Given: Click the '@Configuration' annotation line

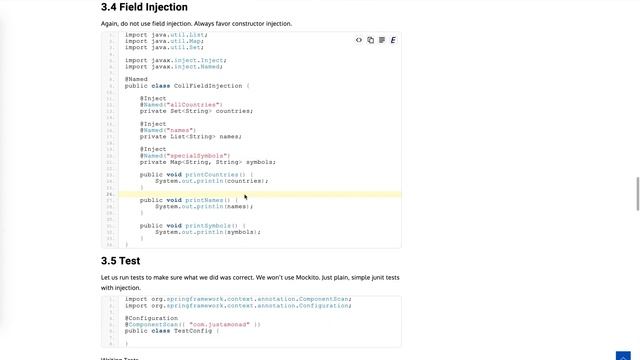Looking at the screenshot, I should pyautogui.click(x=151, y=318).
